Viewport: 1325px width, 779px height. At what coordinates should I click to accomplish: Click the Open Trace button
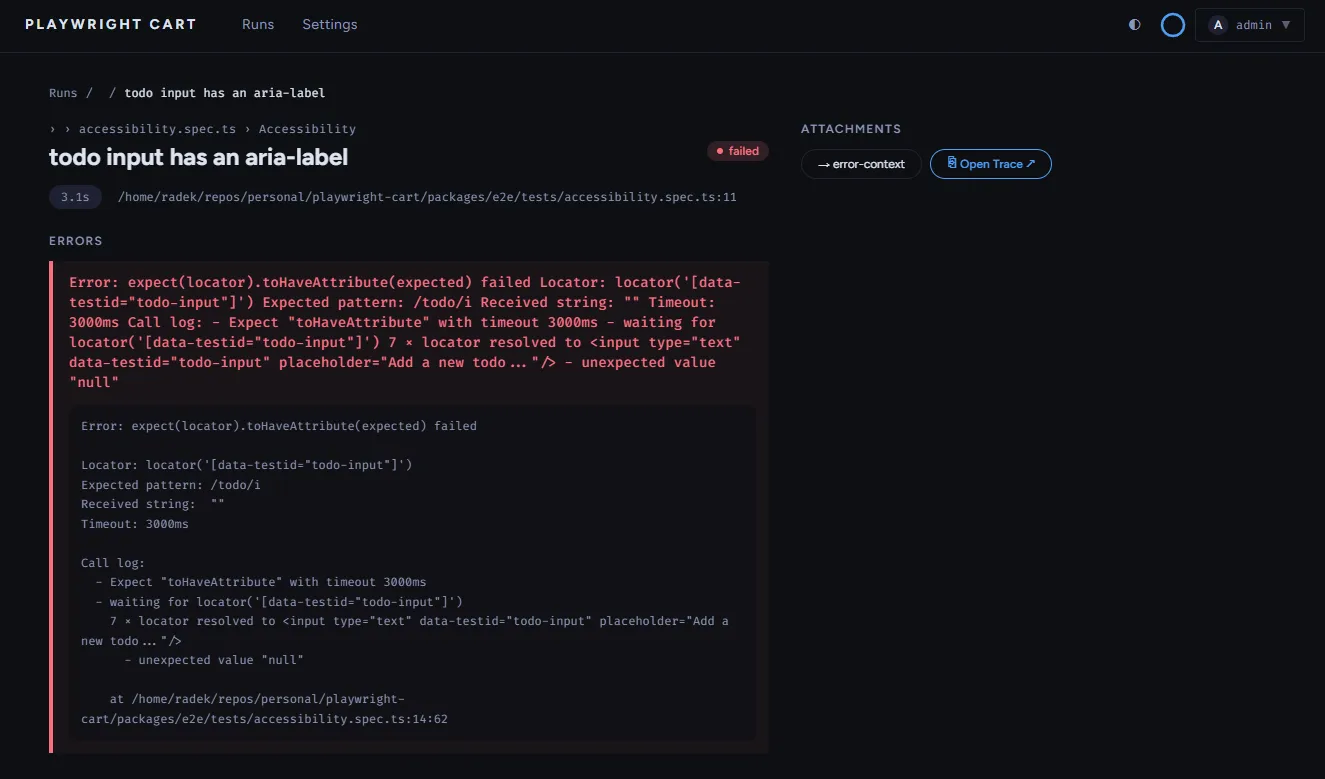point(991,163)
